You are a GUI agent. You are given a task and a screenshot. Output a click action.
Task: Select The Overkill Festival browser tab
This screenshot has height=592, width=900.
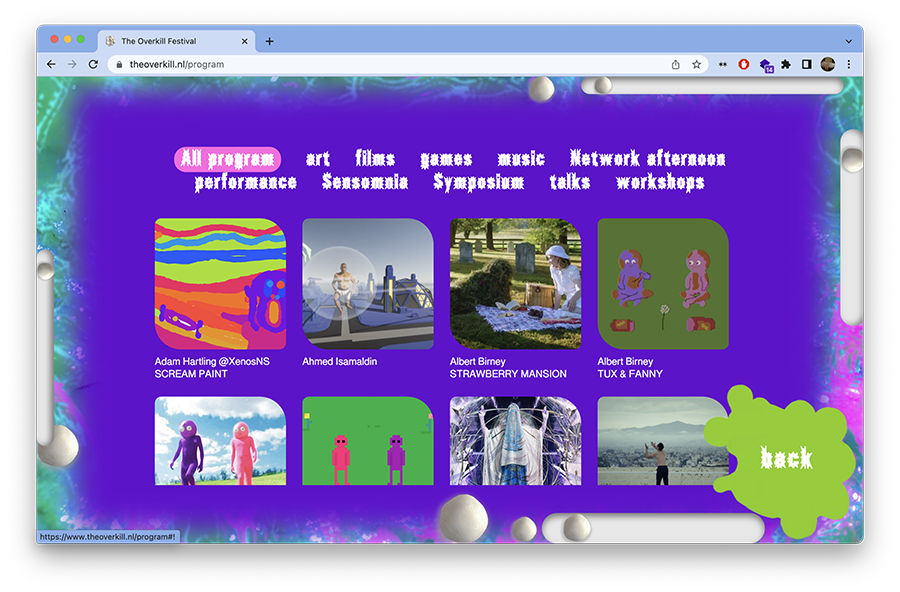pyautogui.click(x=176, y=41)
